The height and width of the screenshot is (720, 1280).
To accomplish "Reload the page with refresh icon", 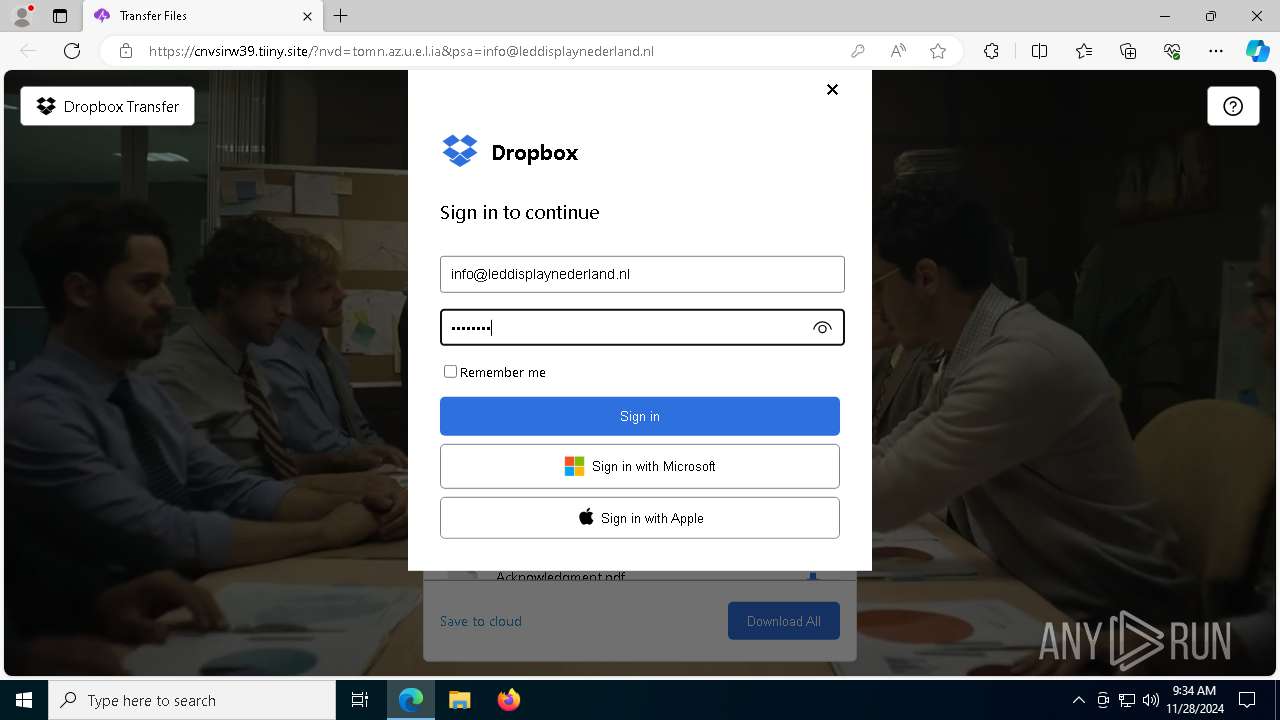I will pyautogui.click(x=72, y=51).
